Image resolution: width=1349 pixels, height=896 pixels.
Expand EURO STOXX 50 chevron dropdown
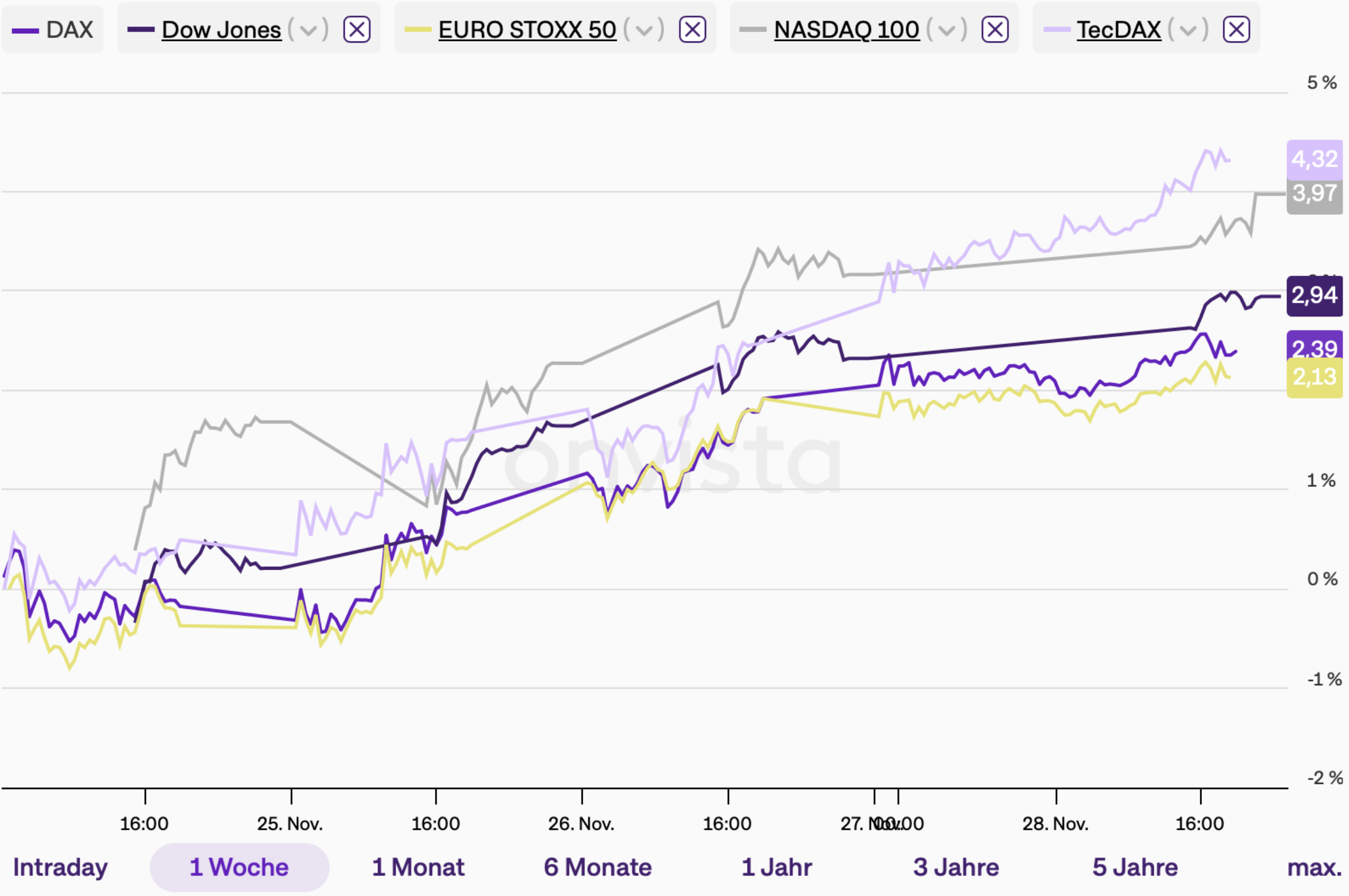(x=644, y=30)
